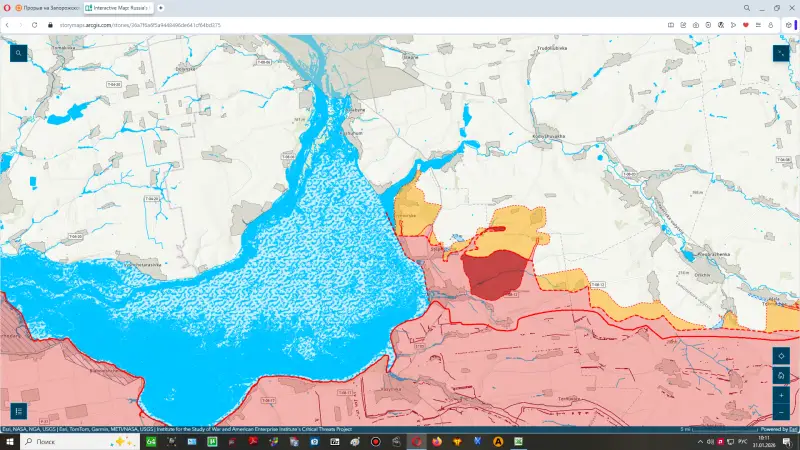Switch the РУС keyboard language

pos(741,441)
